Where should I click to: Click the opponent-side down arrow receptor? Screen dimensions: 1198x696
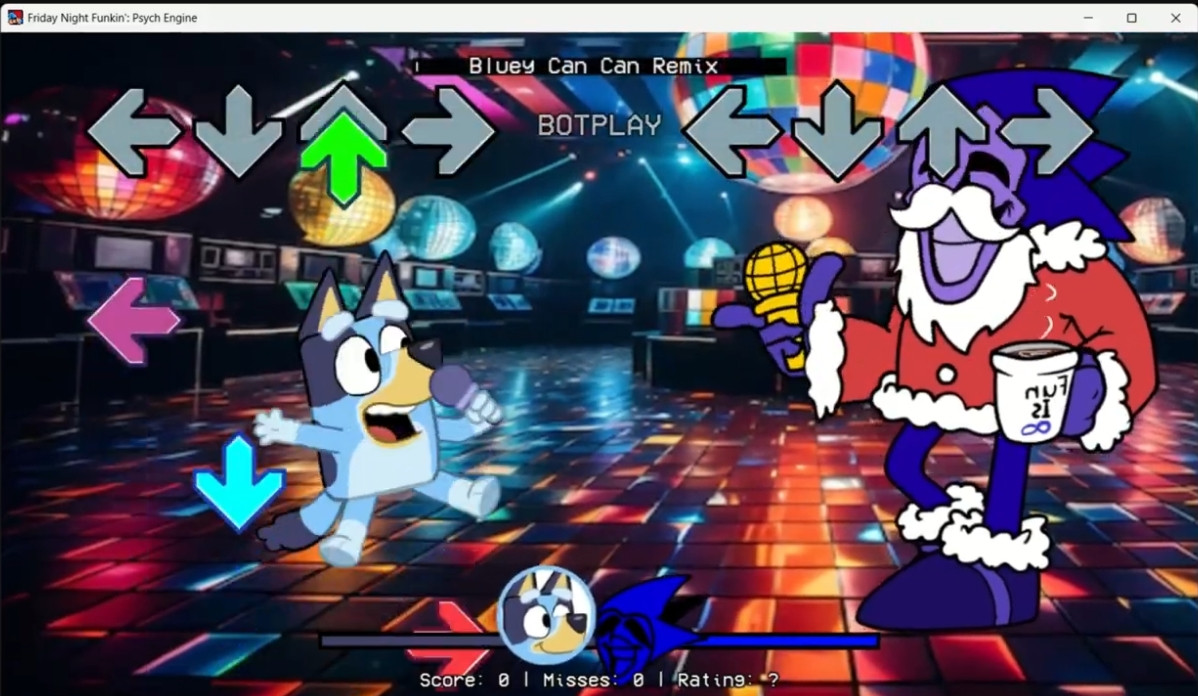pos(837,131)
